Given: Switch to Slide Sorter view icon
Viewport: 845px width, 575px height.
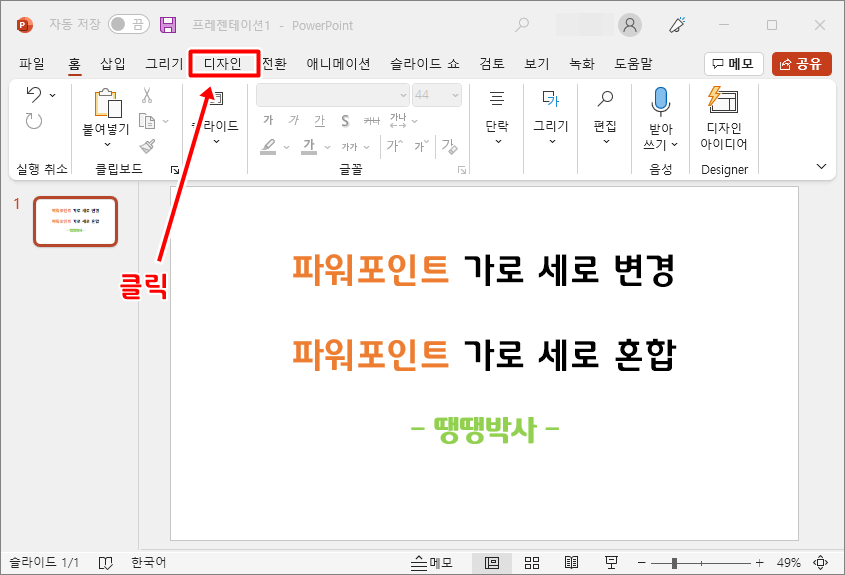Looking at the screenshot, I should 532,563.
